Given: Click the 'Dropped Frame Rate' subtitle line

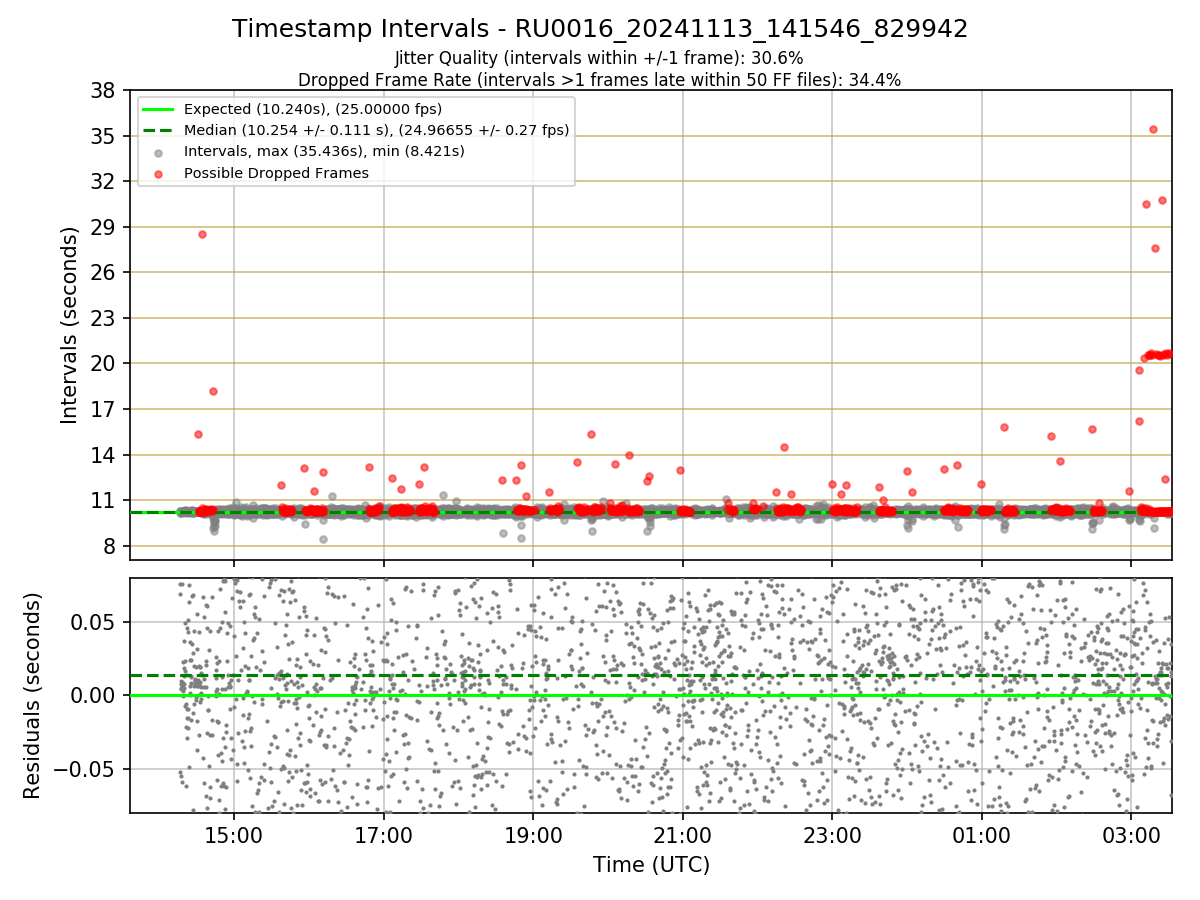Looking at the screenshot, I should 599,80.
